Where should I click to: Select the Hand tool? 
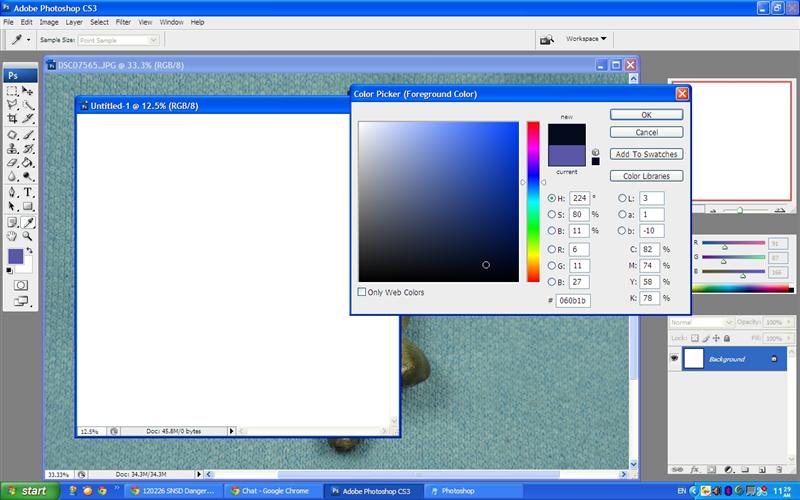12,236
